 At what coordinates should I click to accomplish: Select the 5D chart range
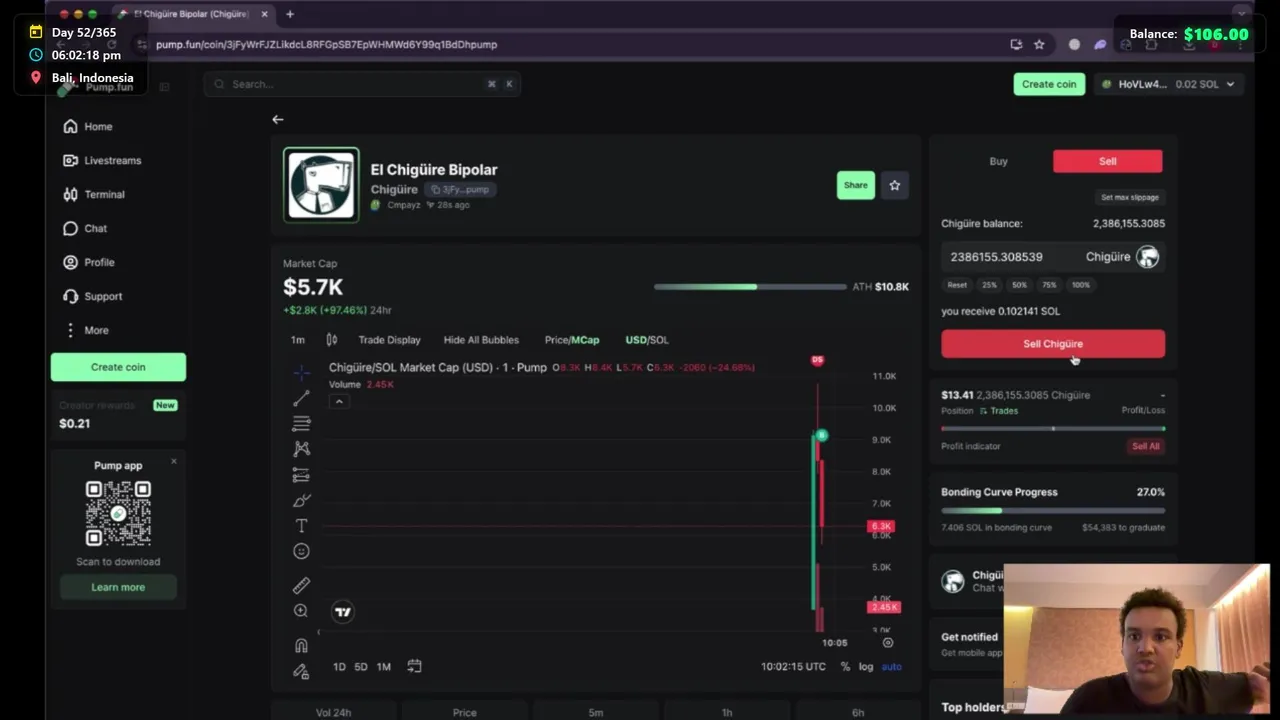(x=361, y=667)
